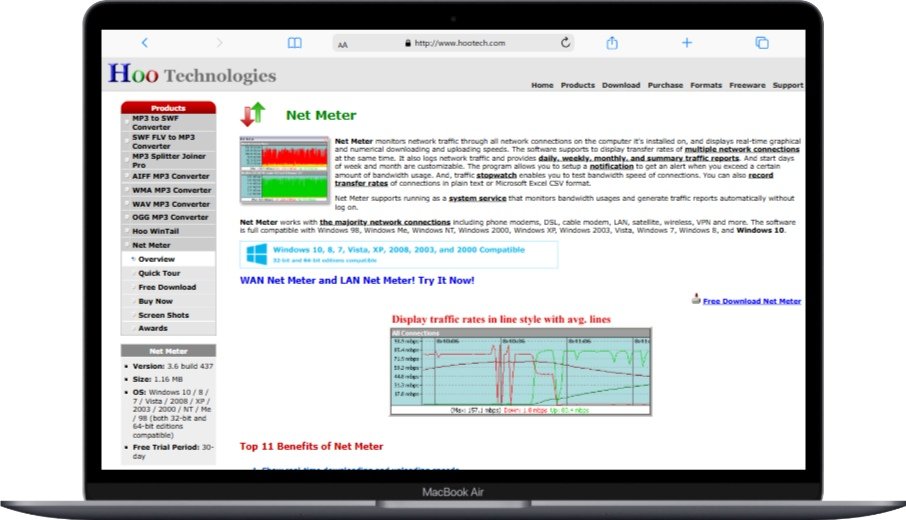906x520 pixels.
Task: Add a new tab with the plus icon
Action: (x=686, y=43)
